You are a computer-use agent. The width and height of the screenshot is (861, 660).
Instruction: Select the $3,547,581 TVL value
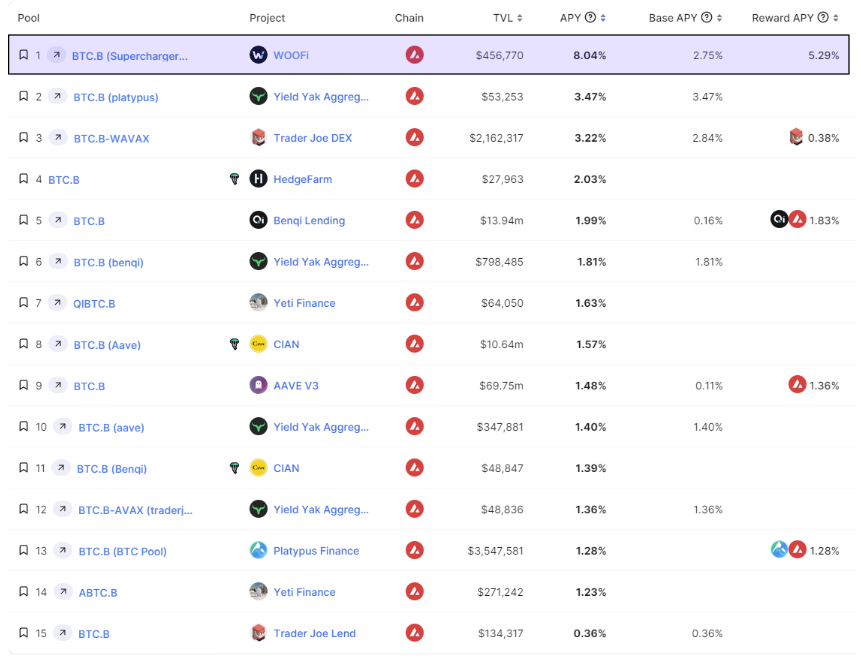tap(495, 551)
